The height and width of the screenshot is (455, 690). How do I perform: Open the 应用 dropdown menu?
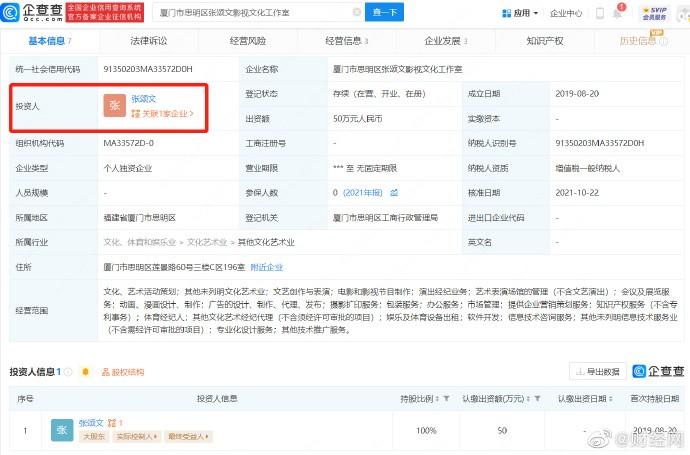(x=520, y=13)
